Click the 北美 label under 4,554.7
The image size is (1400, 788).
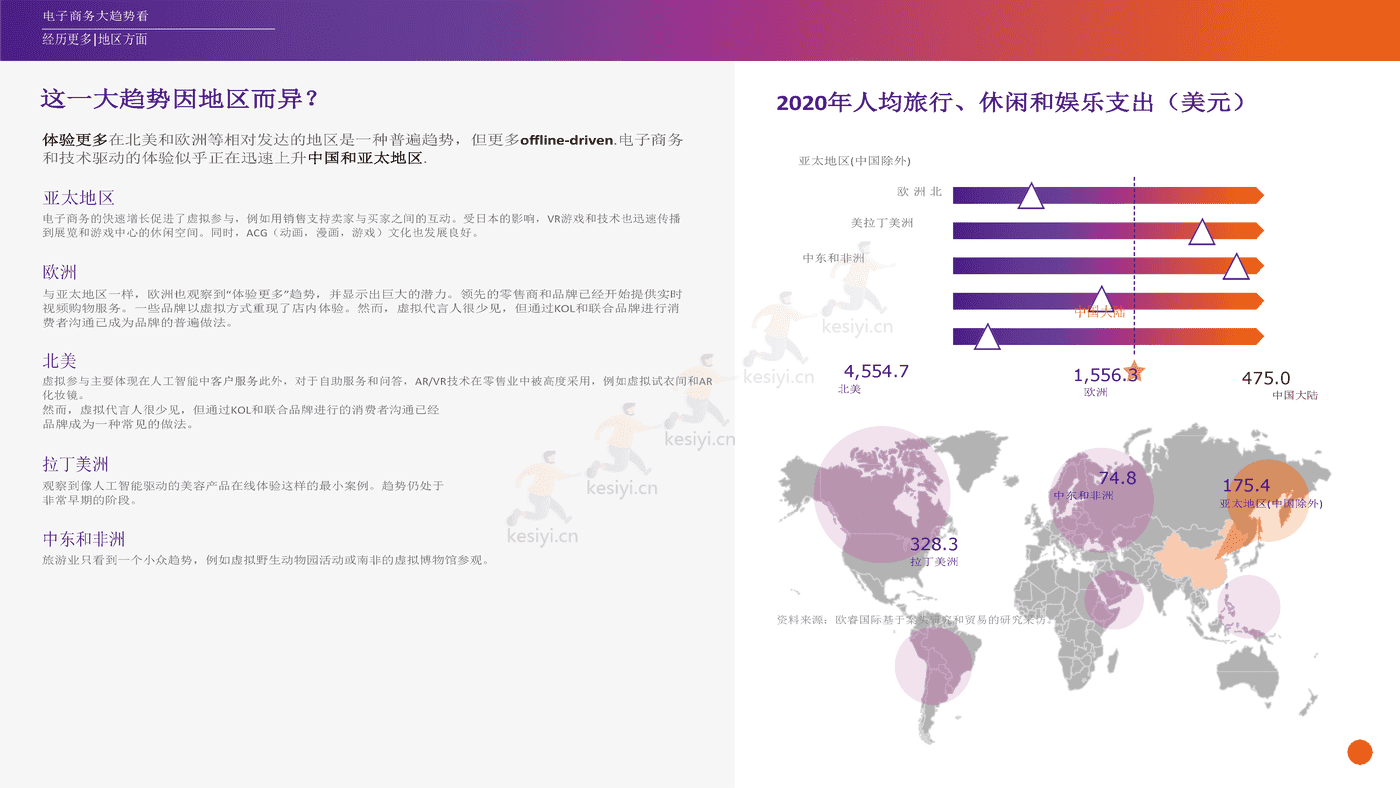click(x=849, y=389)
